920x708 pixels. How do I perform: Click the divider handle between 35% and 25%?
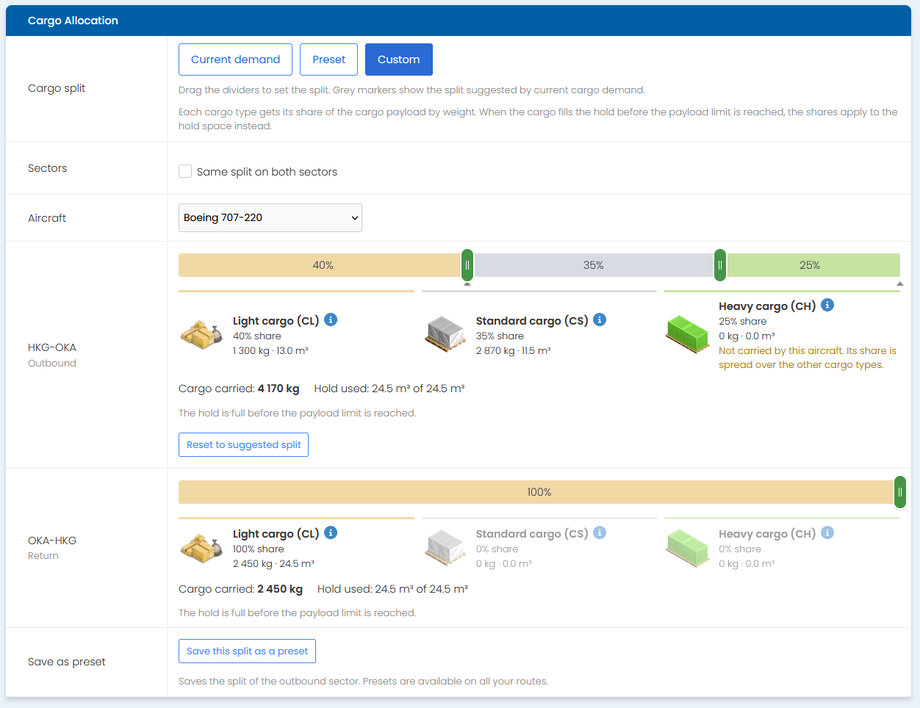[720, 265]
